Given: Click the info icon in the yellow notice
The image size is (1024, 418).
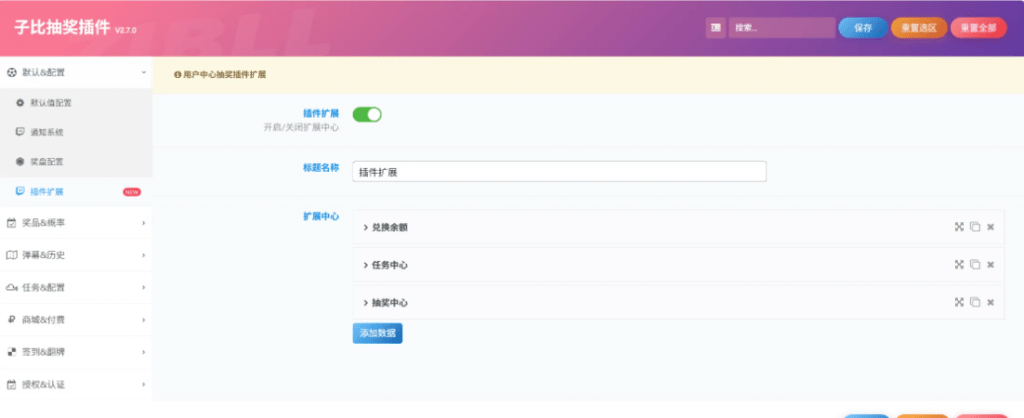Looking at the screenshot, I should [x=177, y=75].
